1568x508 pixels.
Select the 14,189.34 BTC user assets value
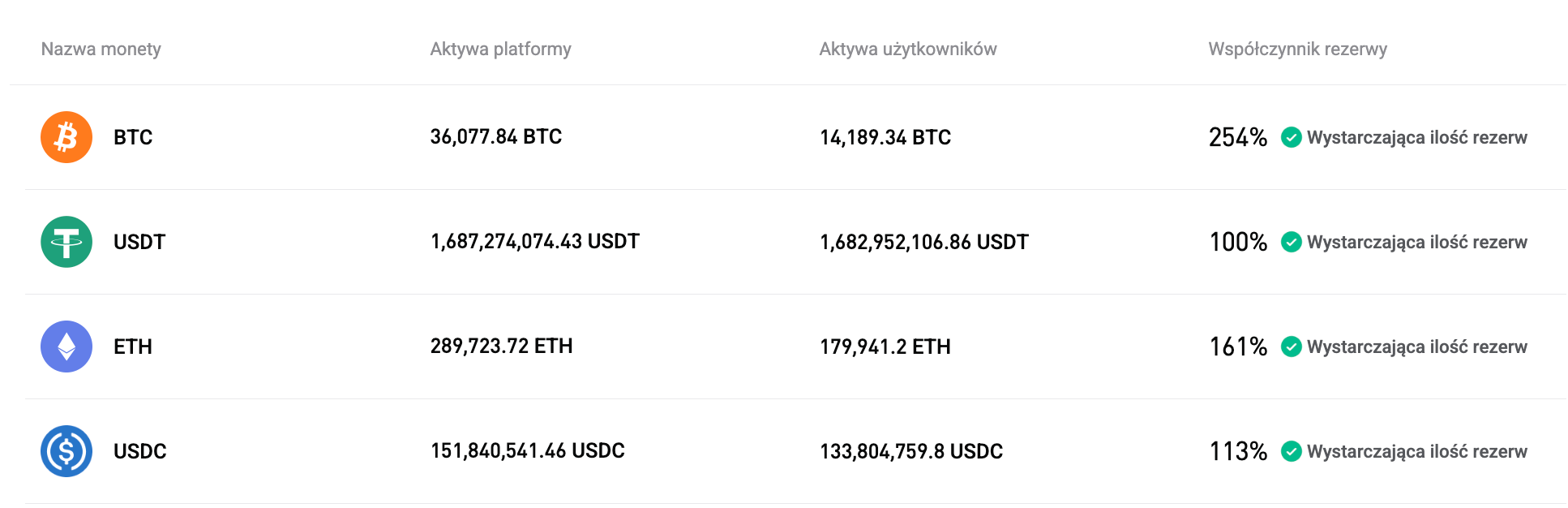(884, 137)
